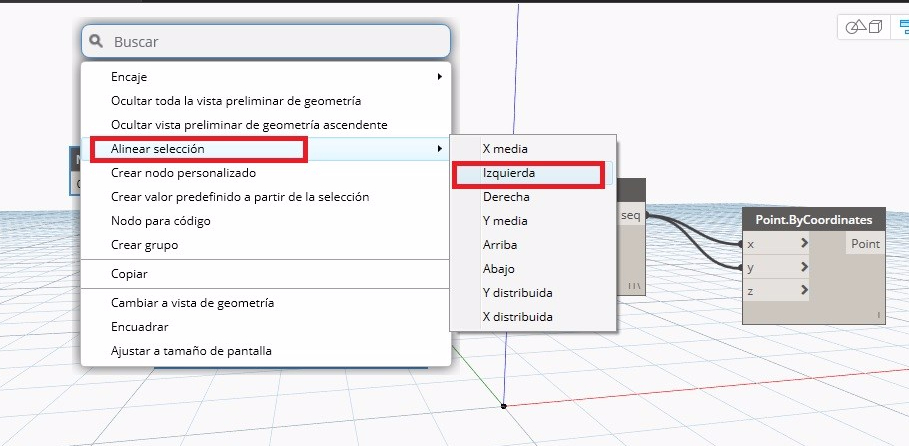Click the Point.ByCoordinates node header
Viewport: 909px width, 446px height.
pos(813,219)
